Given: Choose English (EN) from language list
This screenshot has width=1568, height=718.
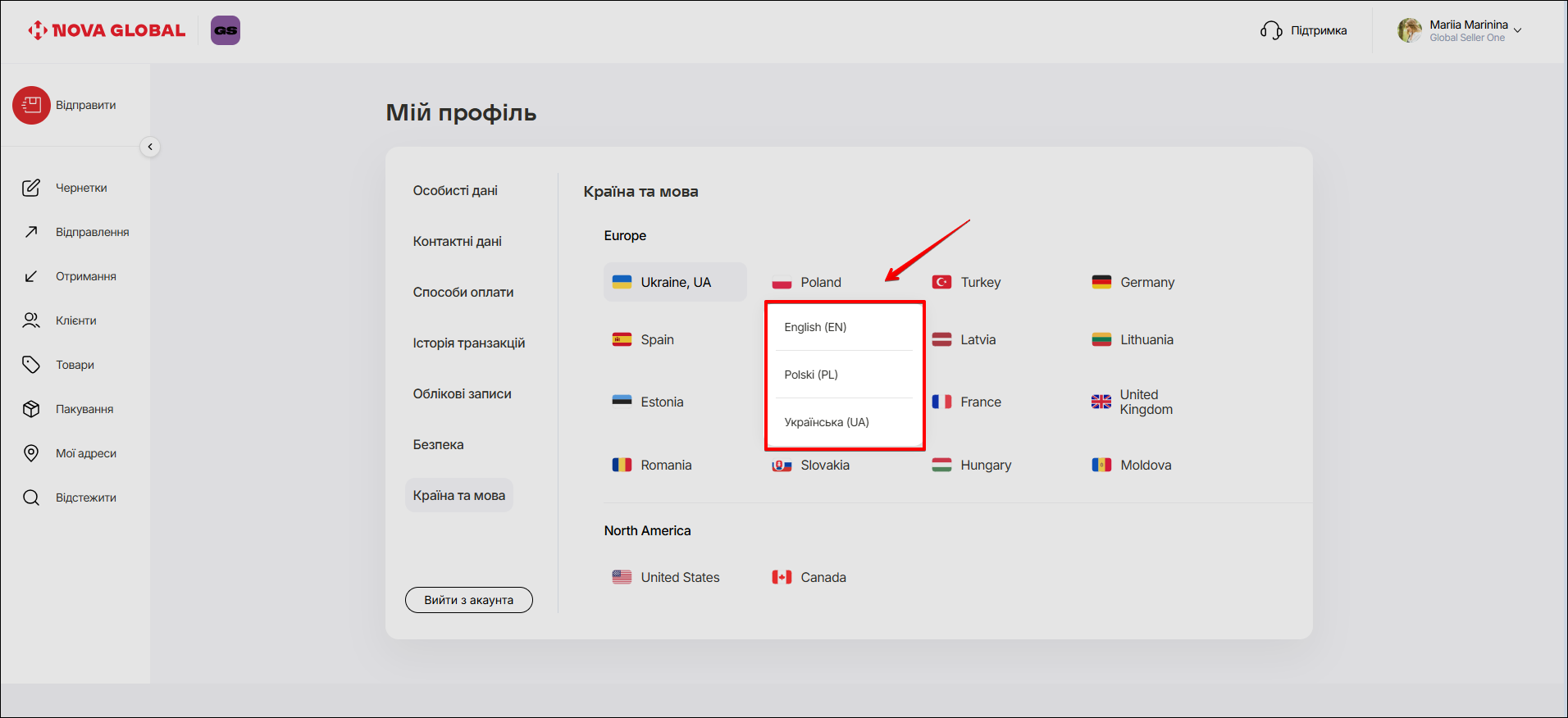Looking at the screenshot, I should [x=815, y=327].
